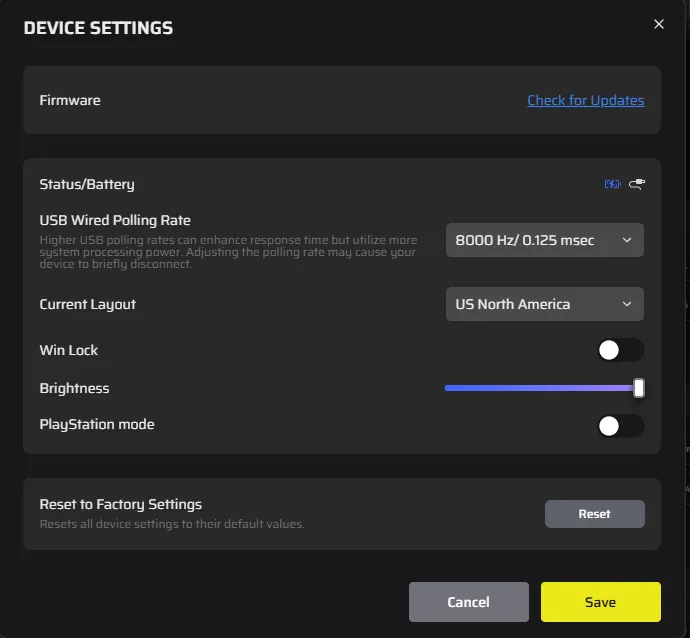Click the chevron arrow on the layout dropdown
Screen dimensions: 690x638
coord(627,304)
